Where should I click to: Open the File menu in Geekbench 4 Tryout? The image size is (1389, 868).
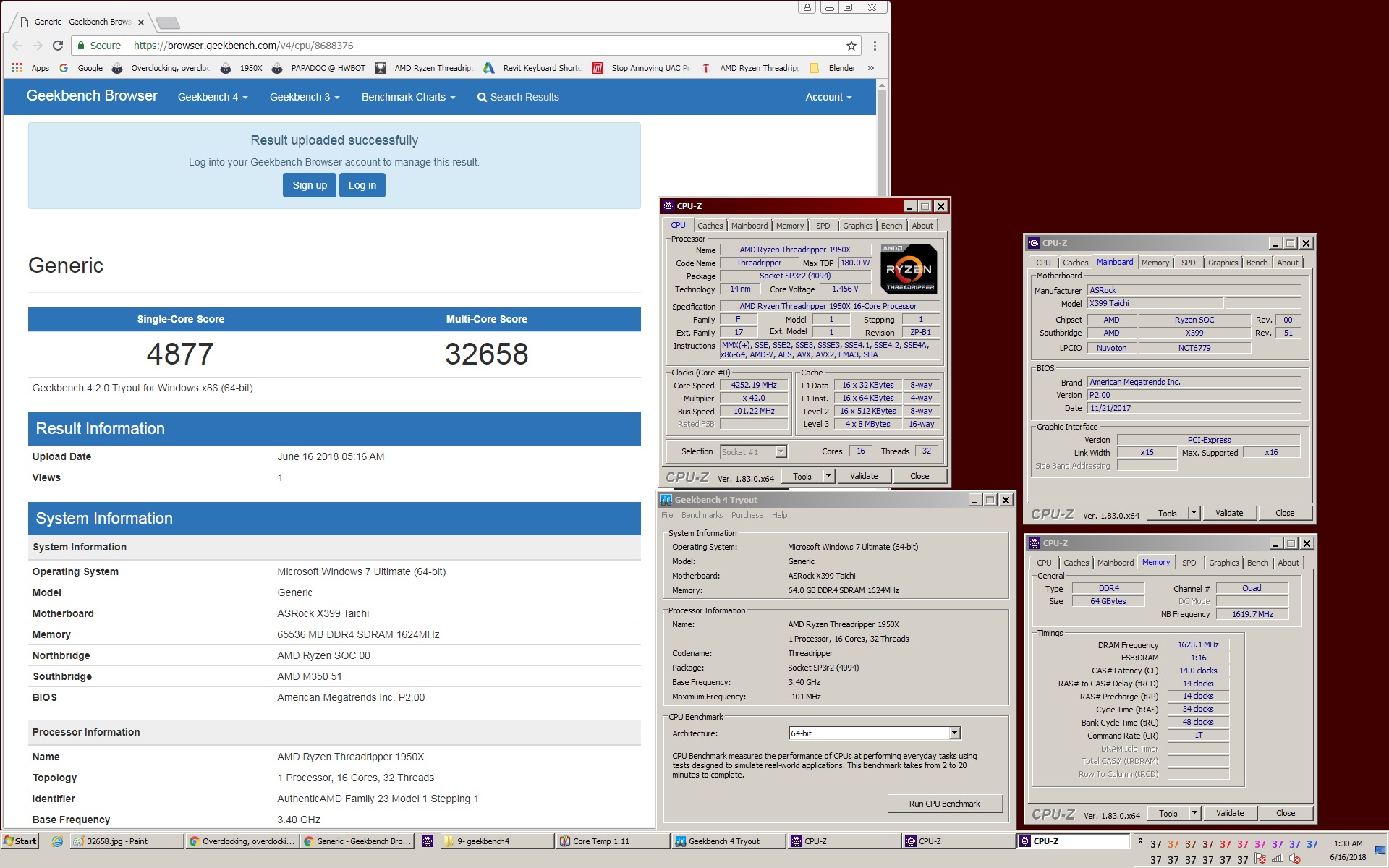click(667, 515)
